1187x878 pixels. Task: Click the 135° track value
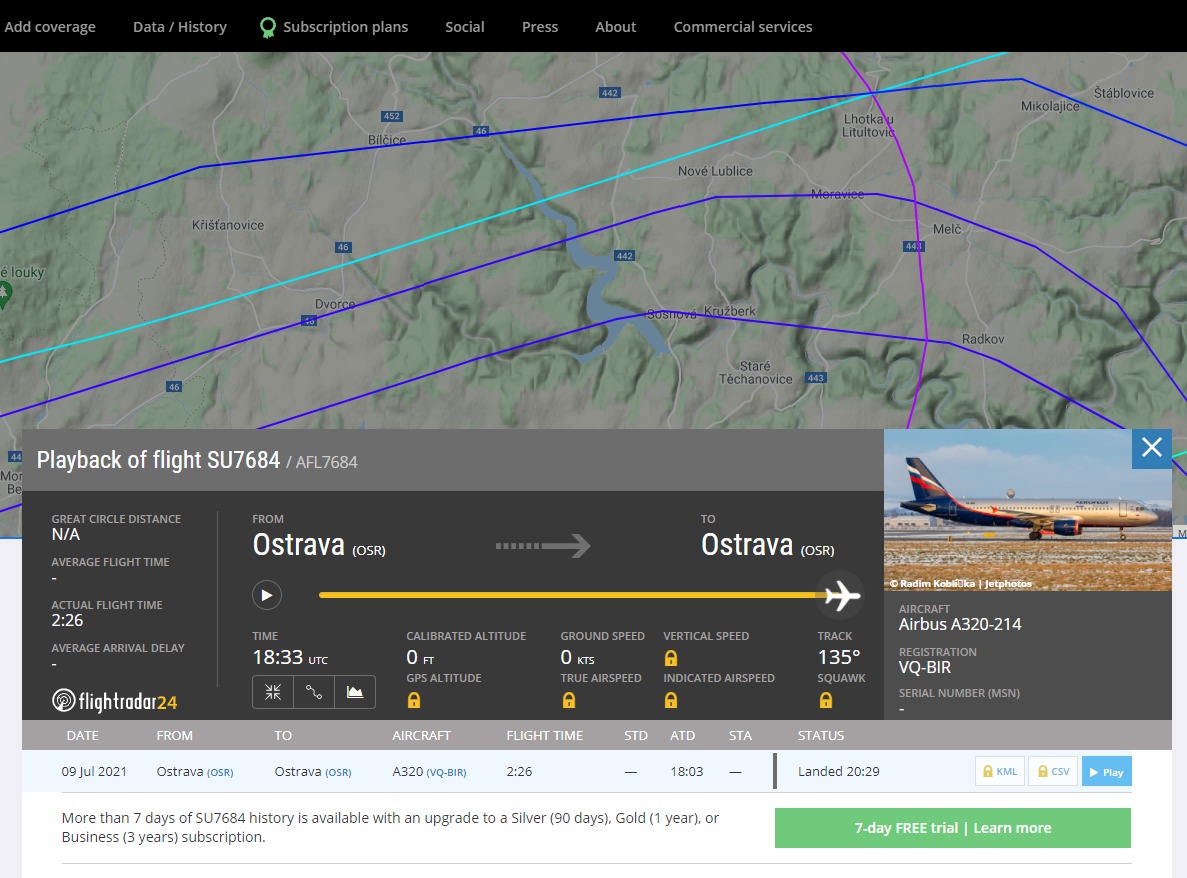click(839, 657)
